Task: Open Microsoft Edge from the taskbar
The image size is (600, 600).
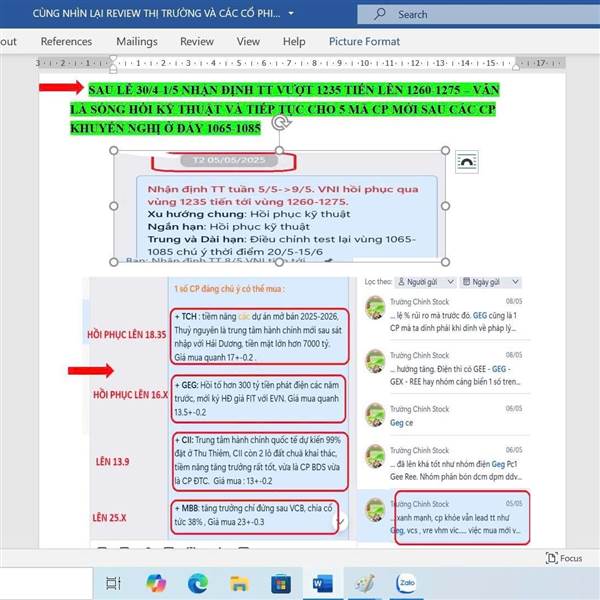Action: click(198, 583)
